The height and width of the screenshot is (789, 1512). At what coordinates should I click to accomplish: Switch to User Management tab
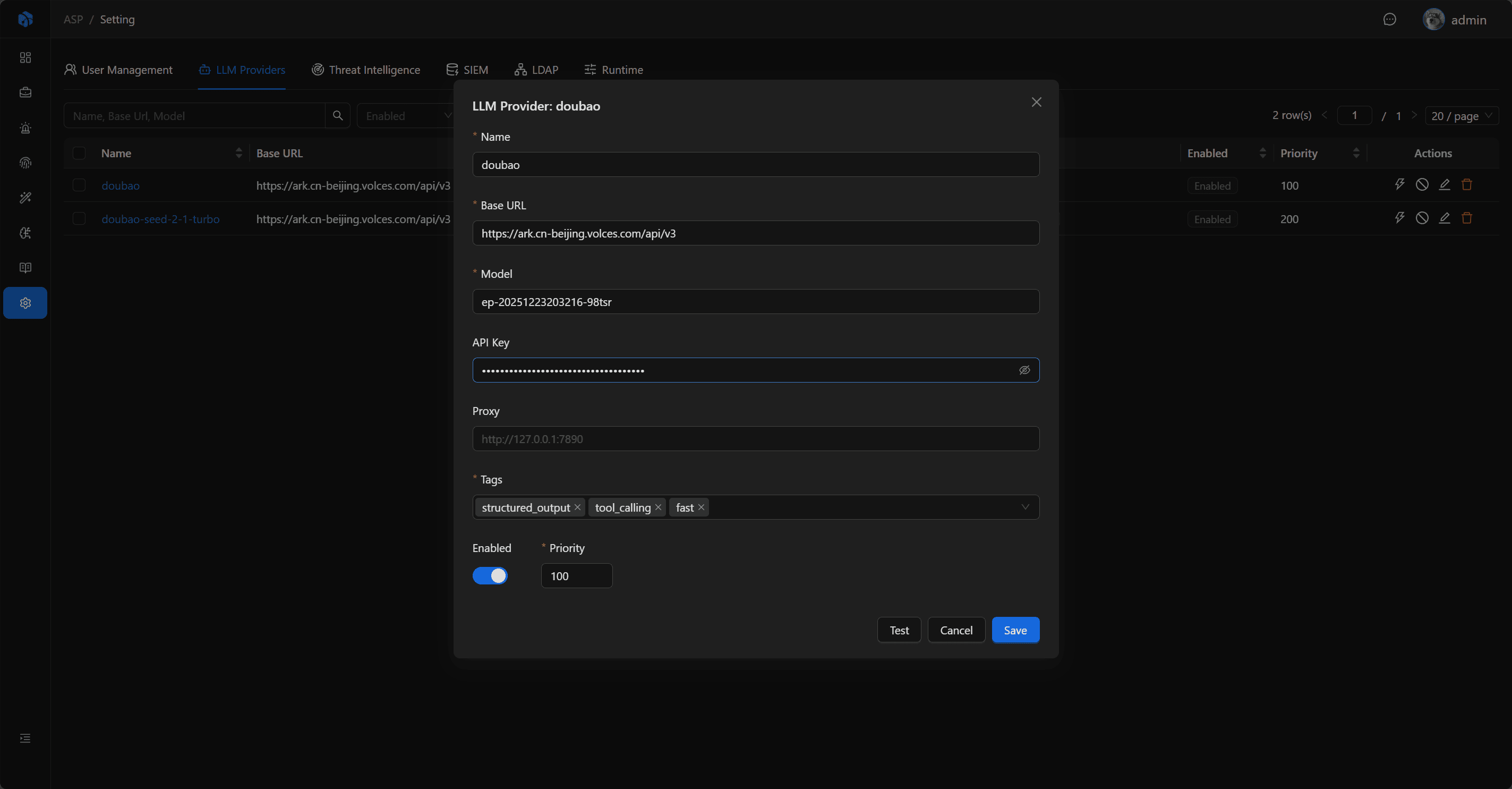pyautogui.click(x=118, y=70)
